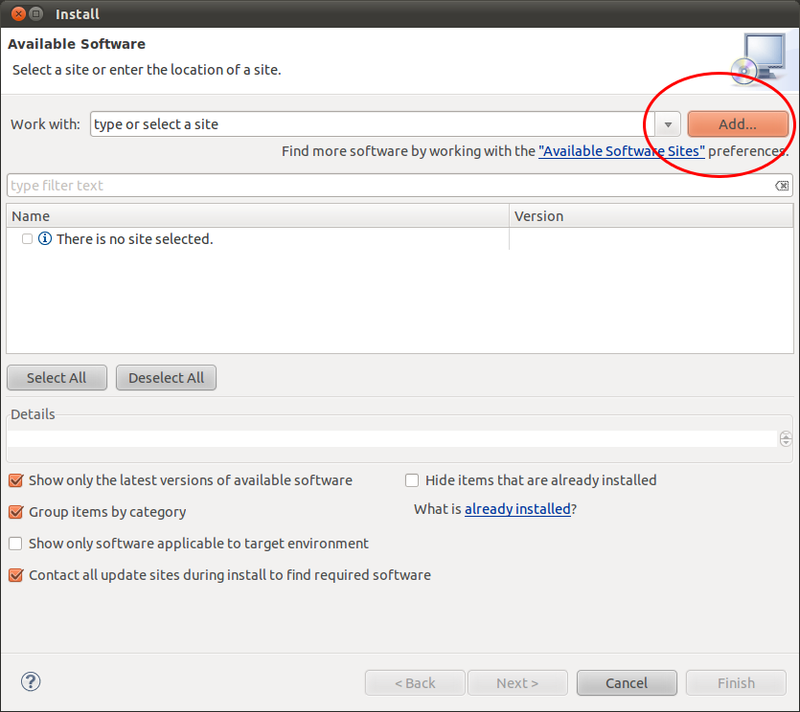The height and width of the screenshot is (712, 800).
Task: Disable 'Contact all update sites during install'
Action: click(x=15, y=575)
